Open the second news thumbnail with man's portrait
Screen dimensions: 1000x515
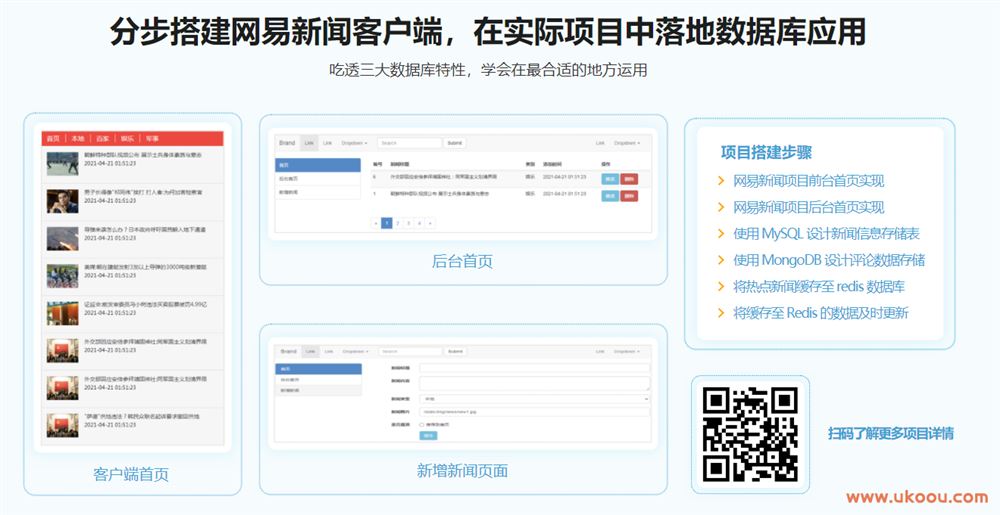click(62, 201)
